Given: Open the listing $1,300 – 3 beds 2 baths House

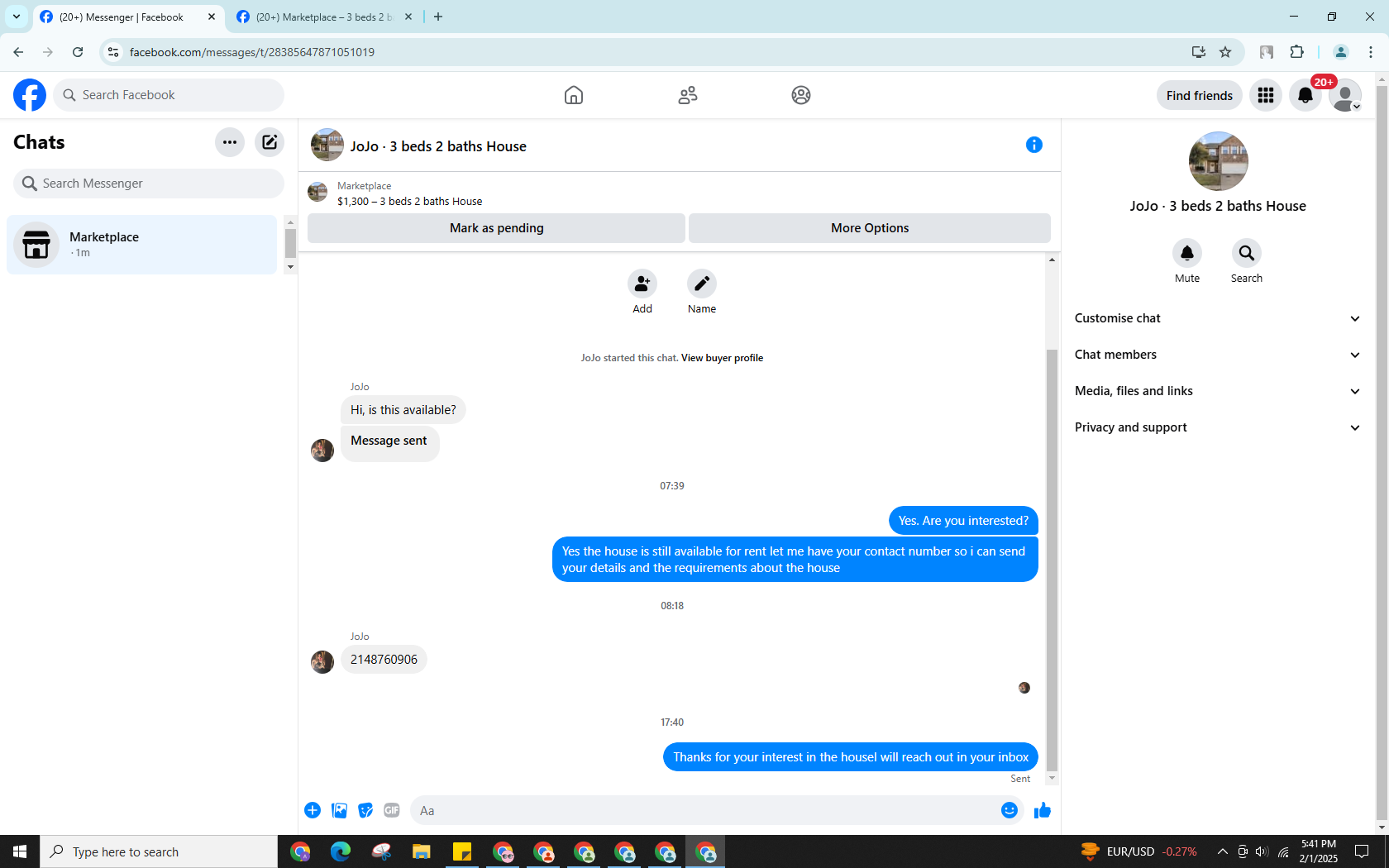Looking at the screenshot, I should click(409, 202).
